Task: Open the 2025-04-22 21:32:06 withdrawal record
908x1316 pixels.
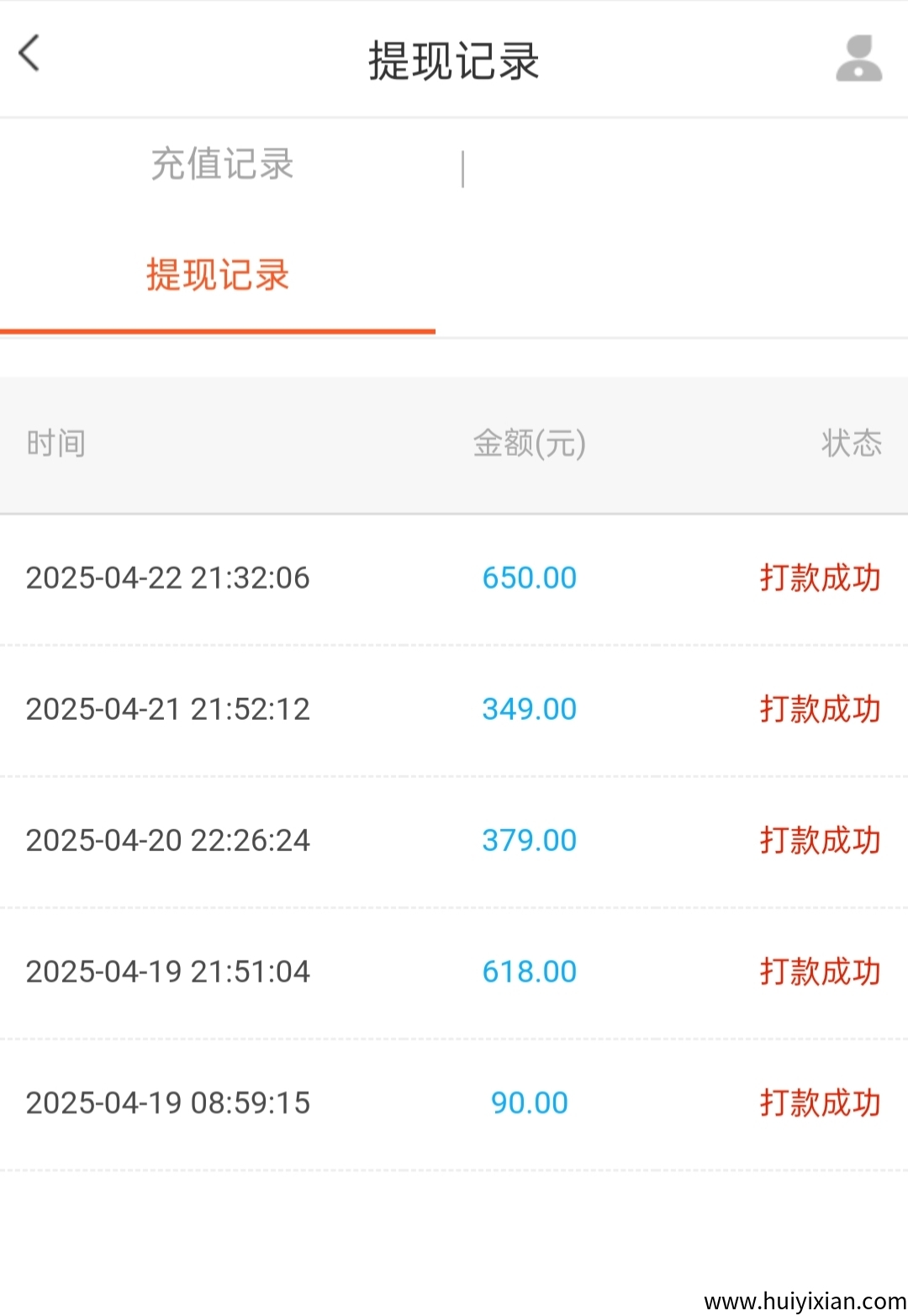Action: point(168,579)
